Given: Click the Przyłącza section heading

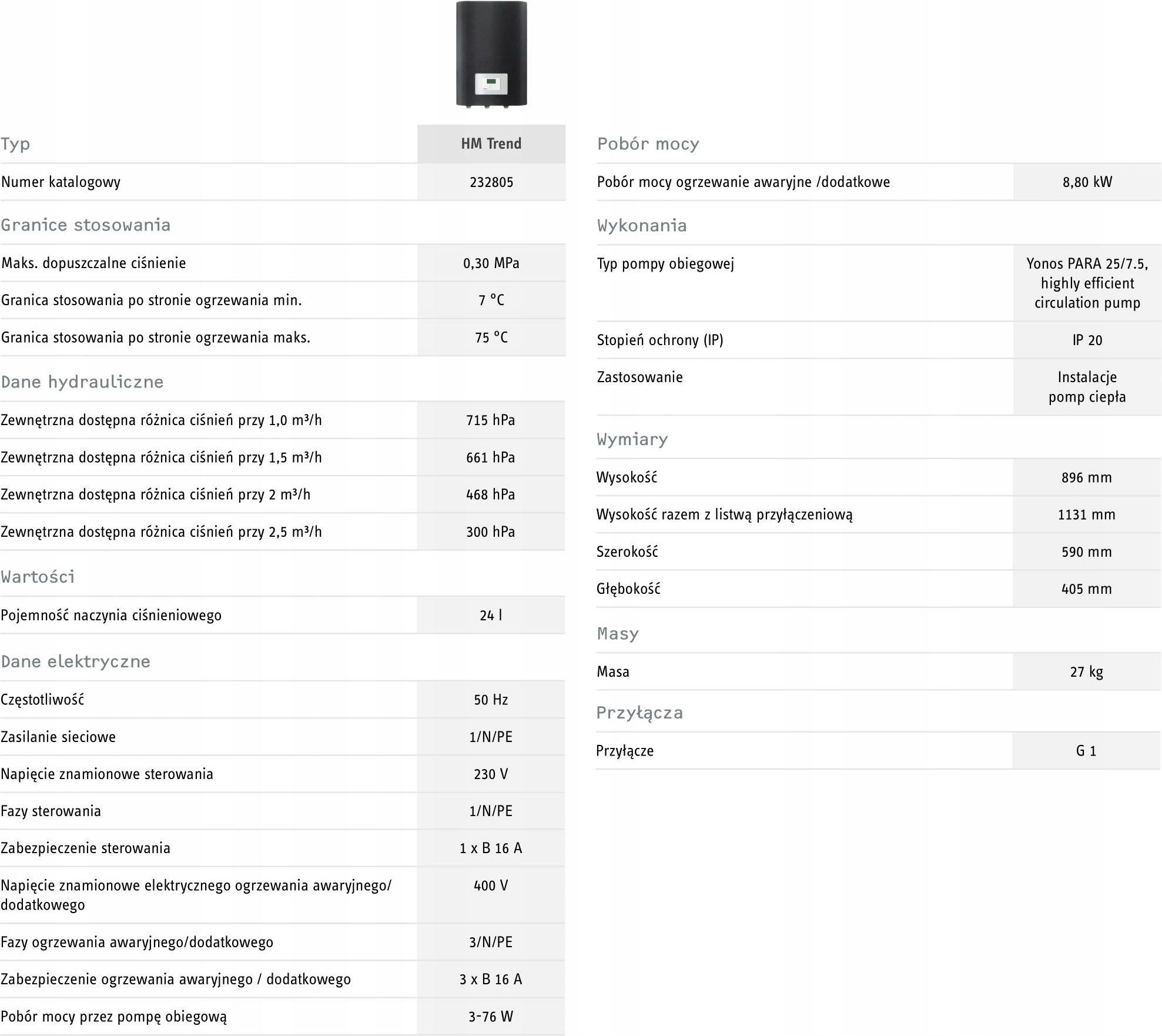Looking at the screenshot, I should point(639,713).
